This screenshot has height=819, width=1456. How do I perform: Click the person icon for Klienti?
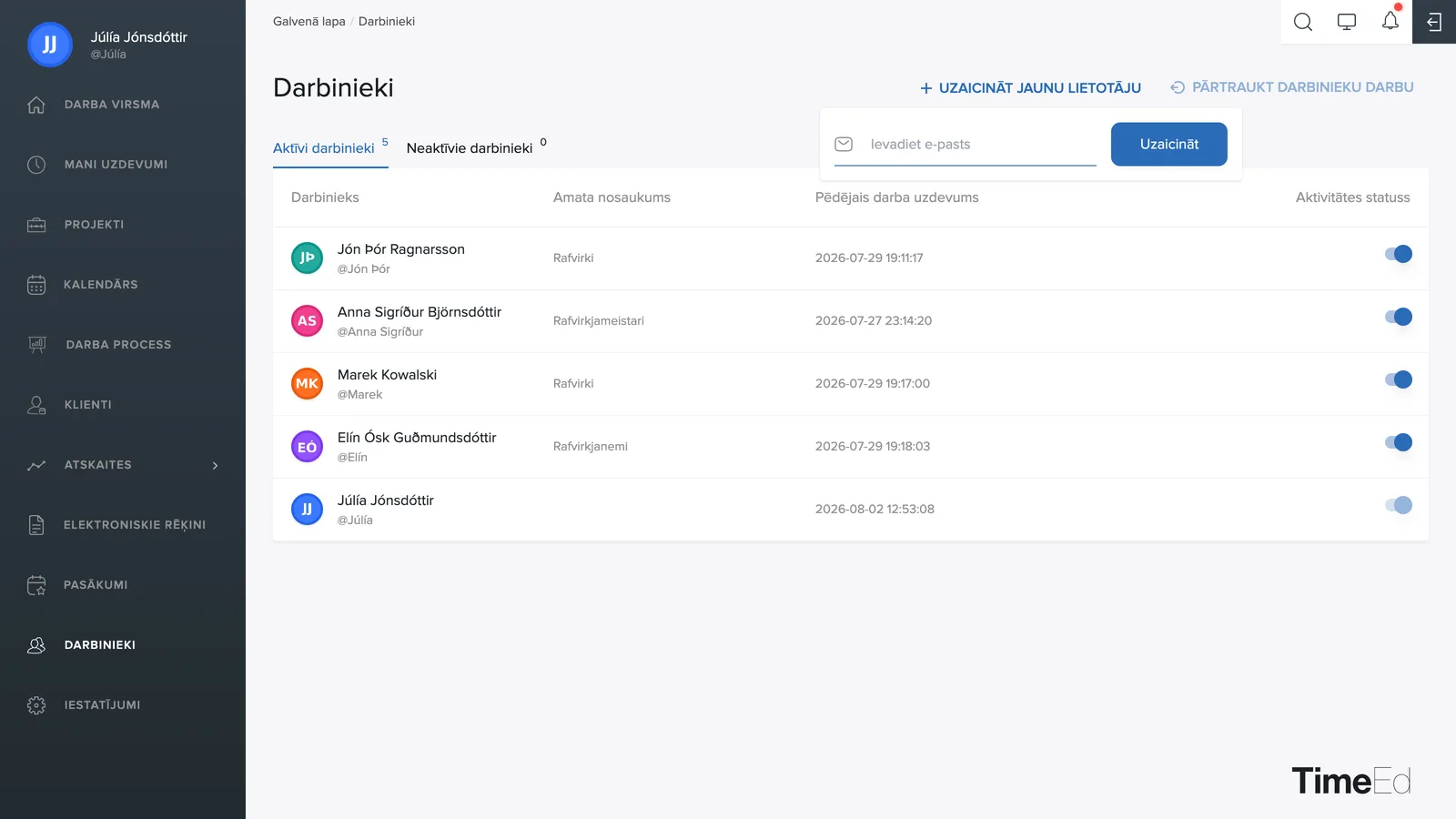pyautogui.click(x=36, y=405)
